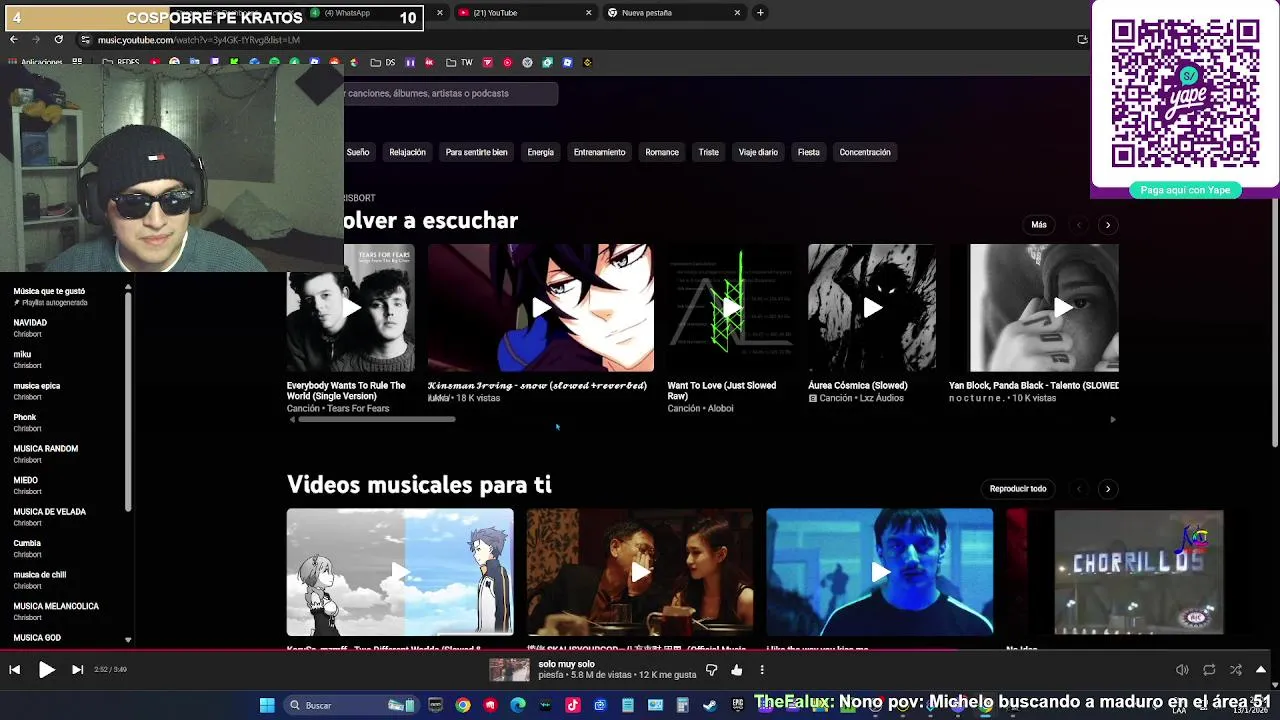Toggle shuffle mode
This screenshot has height=720, width=1280.
click(1236, 670)
